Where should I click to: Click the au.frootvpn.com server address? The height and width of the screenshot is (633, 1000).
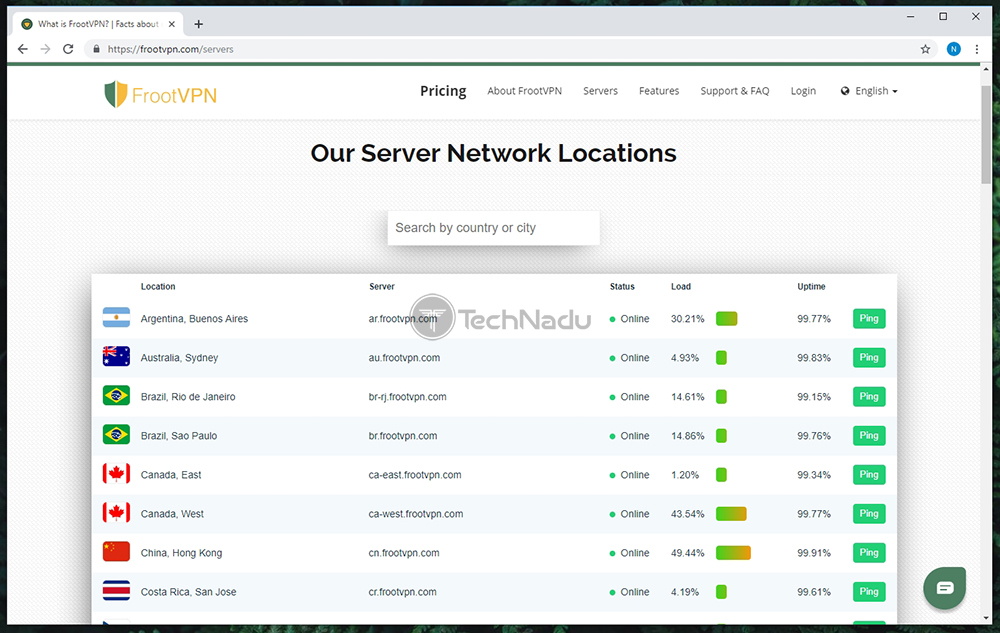pos(404,358)
